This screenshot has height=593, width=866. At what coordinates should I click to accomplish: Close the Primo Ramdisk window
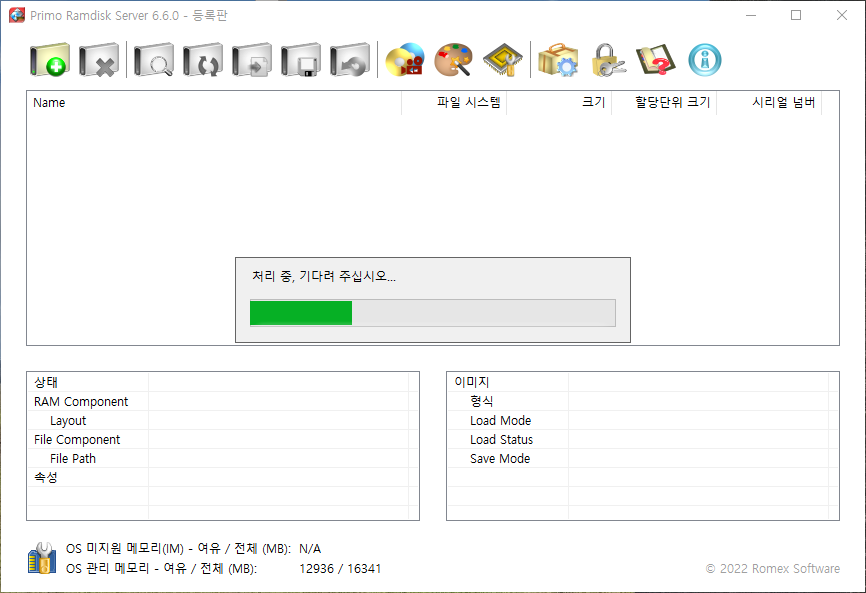(x=842, y=15)
